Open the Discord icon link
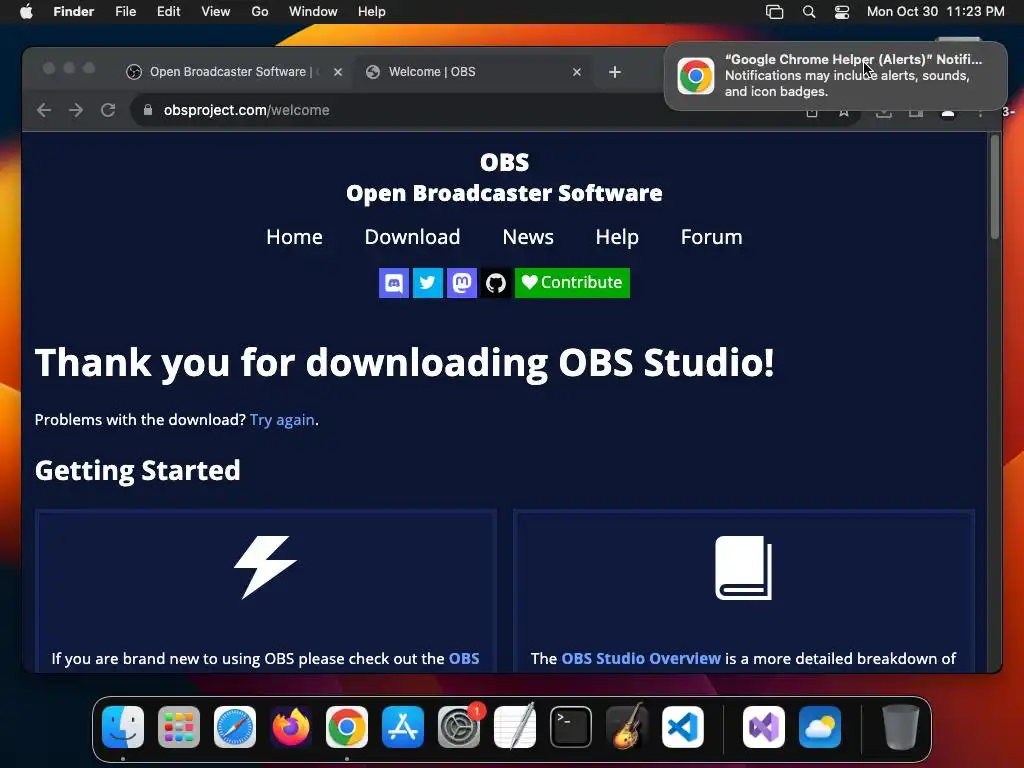The image size is (1024, 768). coord(394,283)
